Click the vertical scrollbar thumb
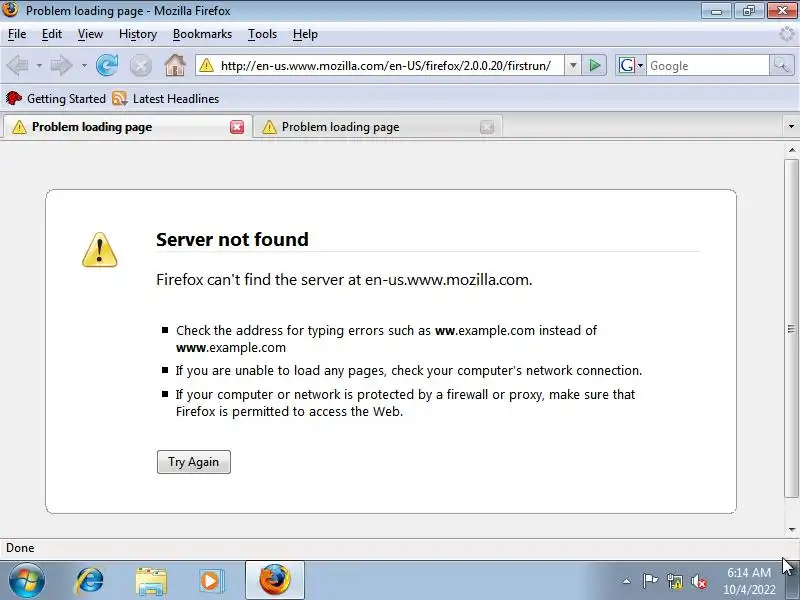The image size is (800, 600). 791,328
